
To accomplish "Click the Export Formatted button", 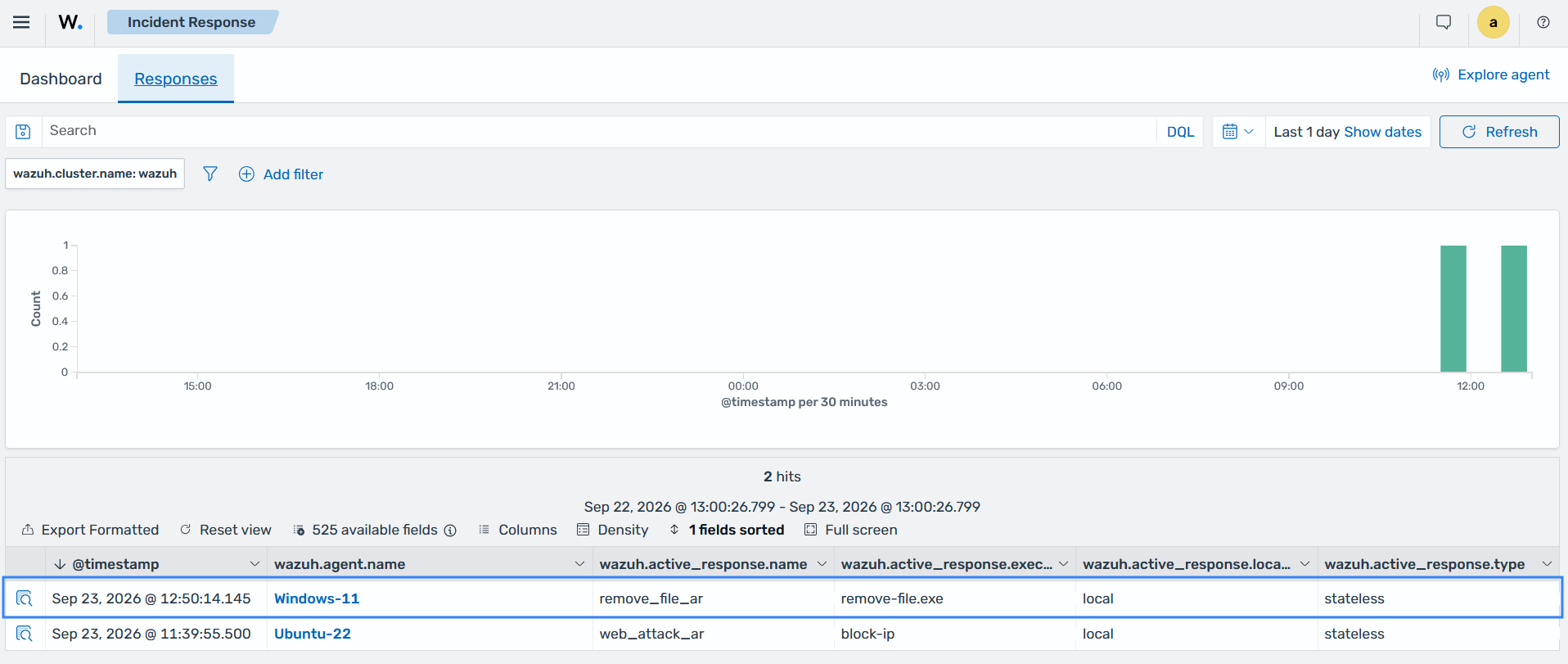I will 90,530.
